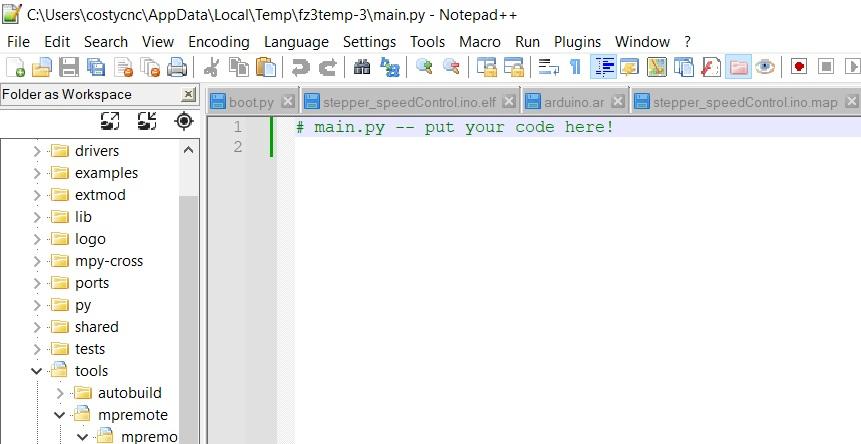Viewport: 861px width, 444px height.
Task: Toggle the indent guide button
Action: click(x=603, y=67)
